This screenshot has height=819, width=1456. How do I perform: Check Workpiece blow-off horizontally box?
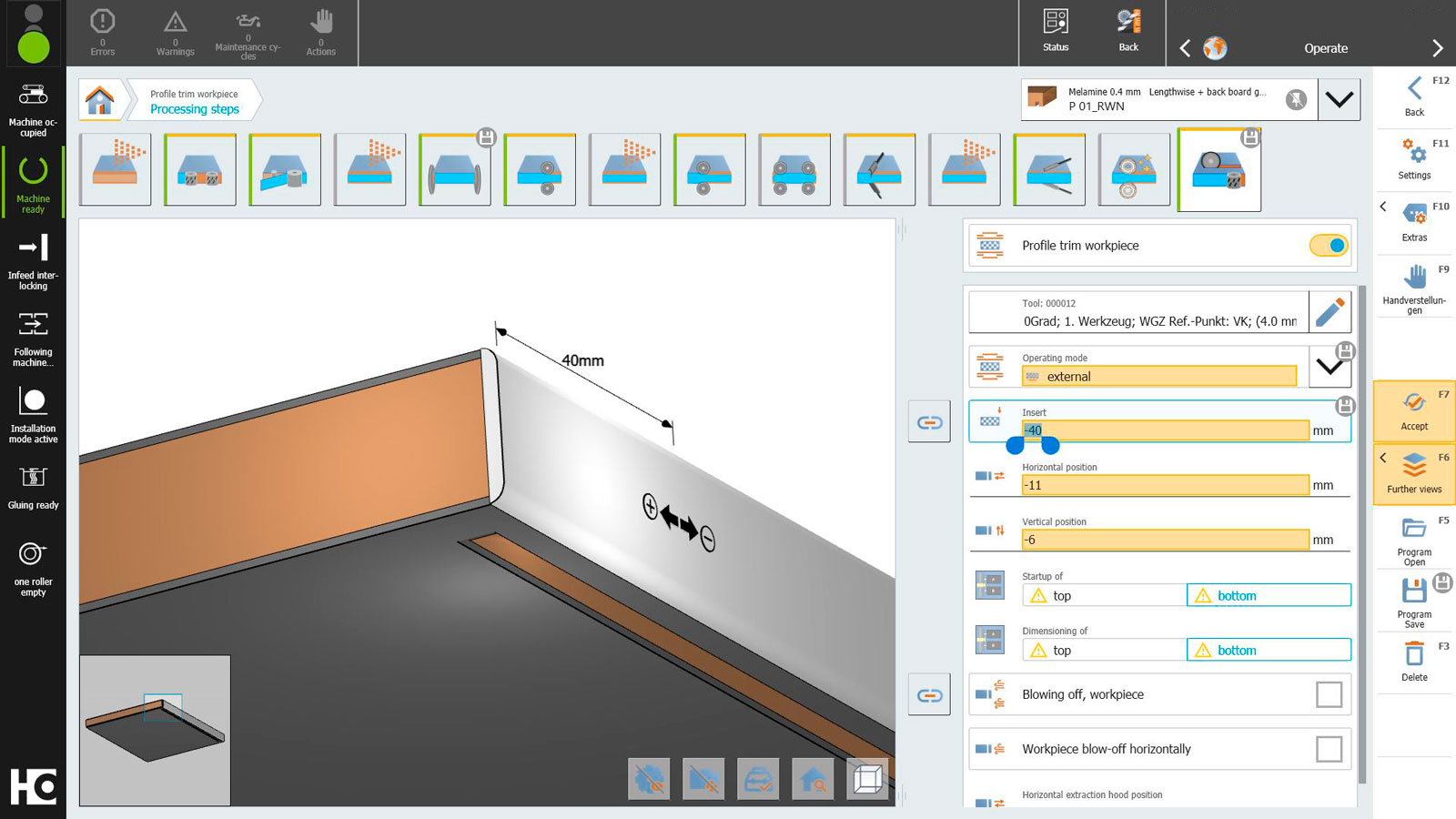tap(1329, 749)
